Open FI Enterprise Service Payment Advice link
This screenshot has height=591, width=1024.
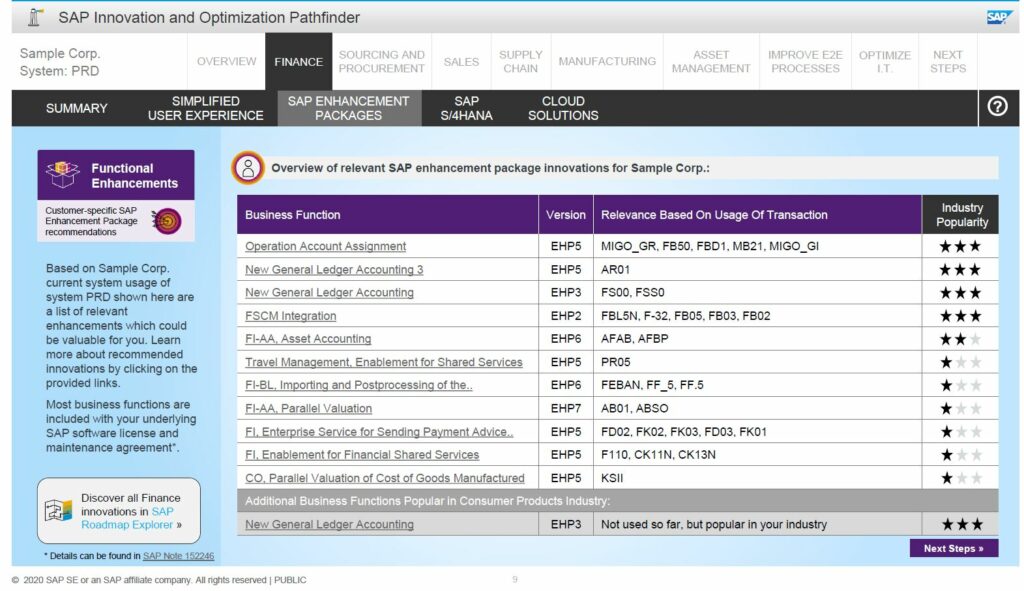[x=379, y=432]
